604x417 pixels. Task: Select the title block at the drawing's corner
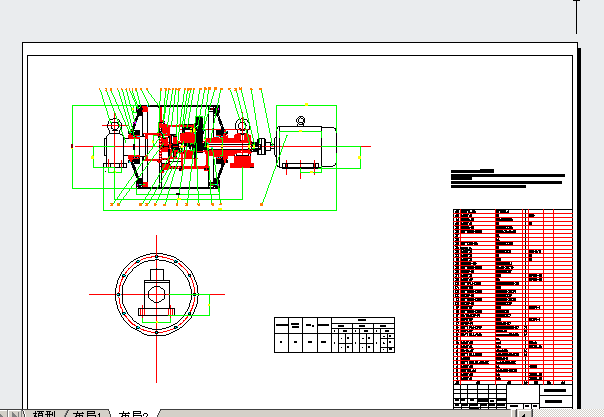click(x=513, y=396)
